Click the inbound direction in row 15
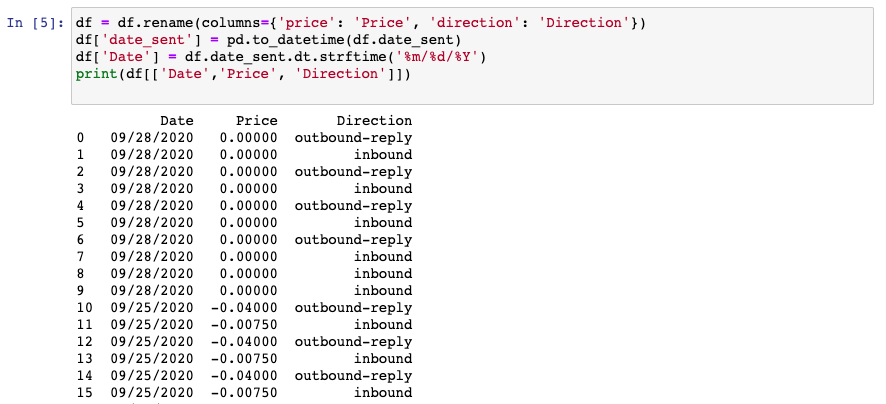This screenshot has height=404, width=886. (383, 393)
